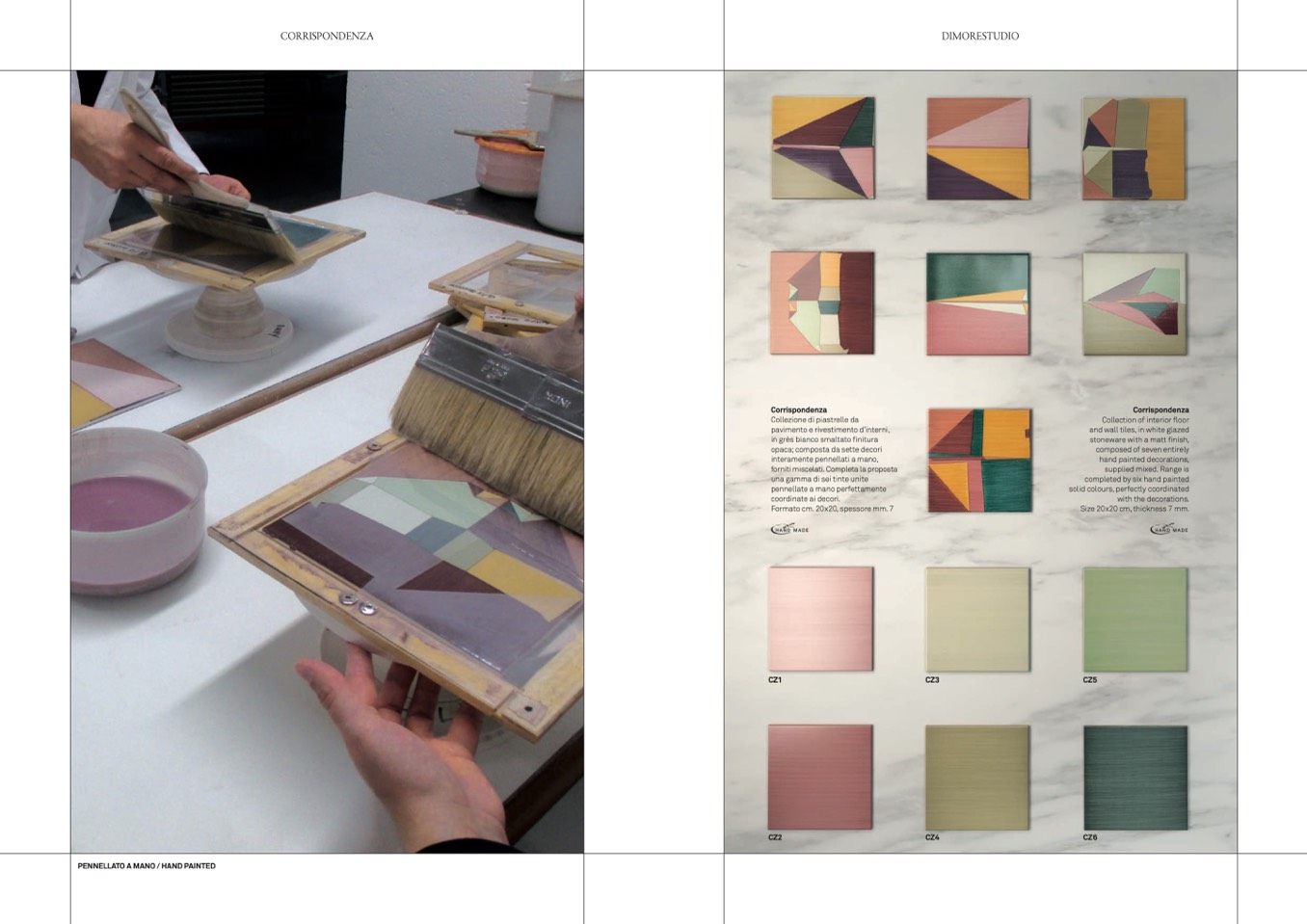
Task: Select the tile with pink triangle over yellow
Action: [977, 147]
